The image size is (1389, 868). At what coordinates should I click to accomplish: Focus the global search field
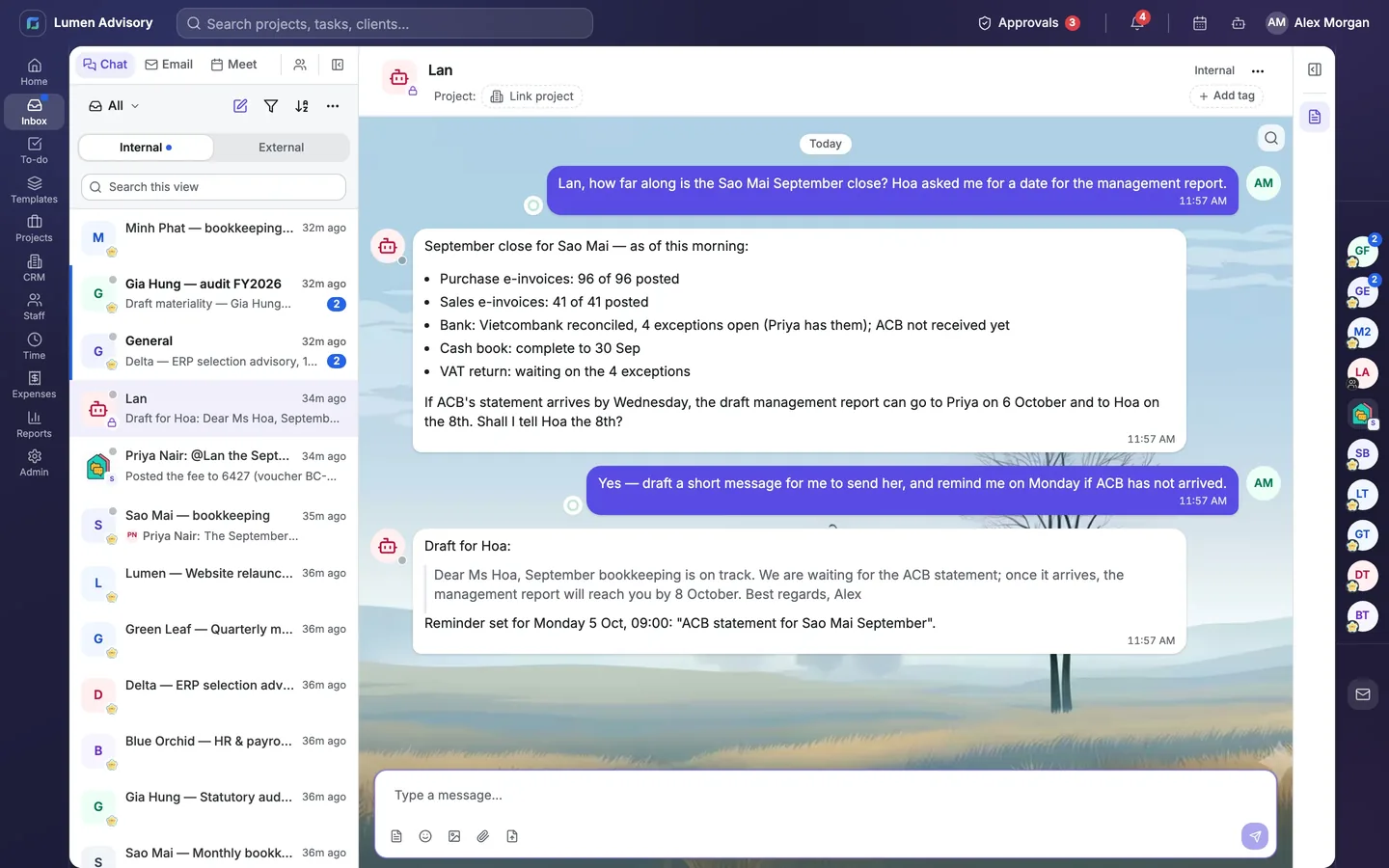385,23
